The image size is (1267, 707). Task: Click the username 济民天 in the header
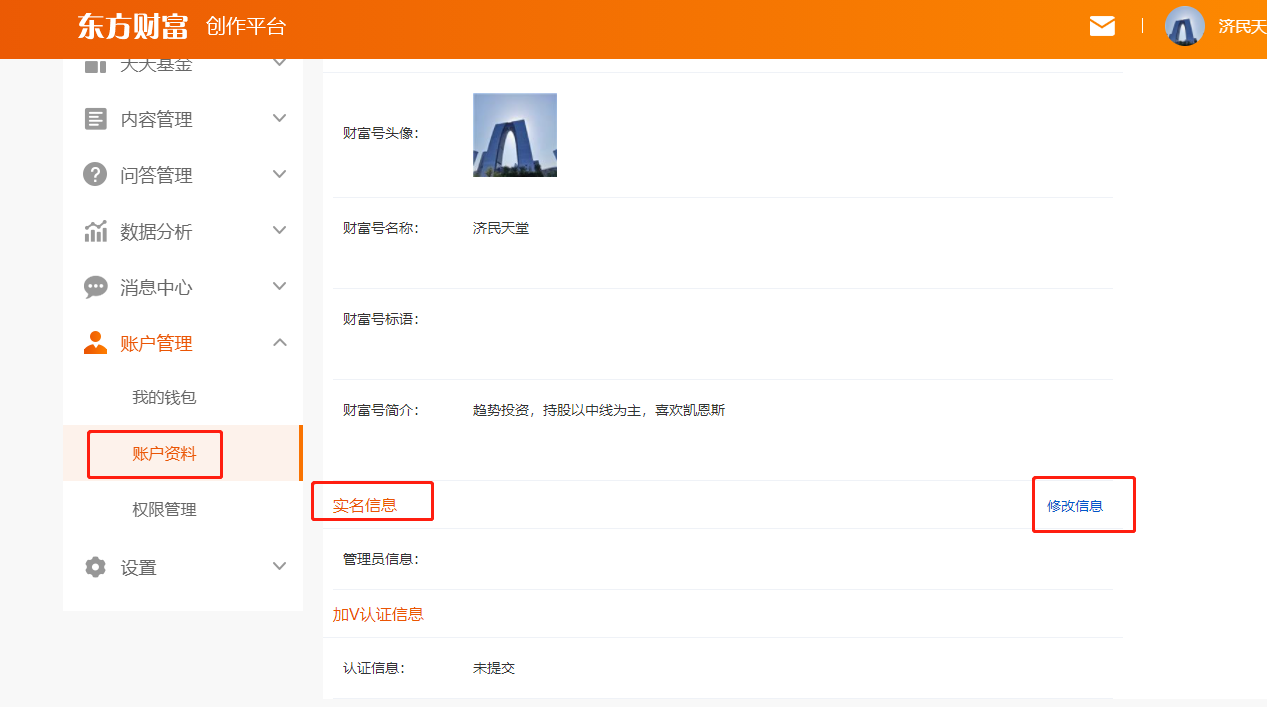[1242, 27]
